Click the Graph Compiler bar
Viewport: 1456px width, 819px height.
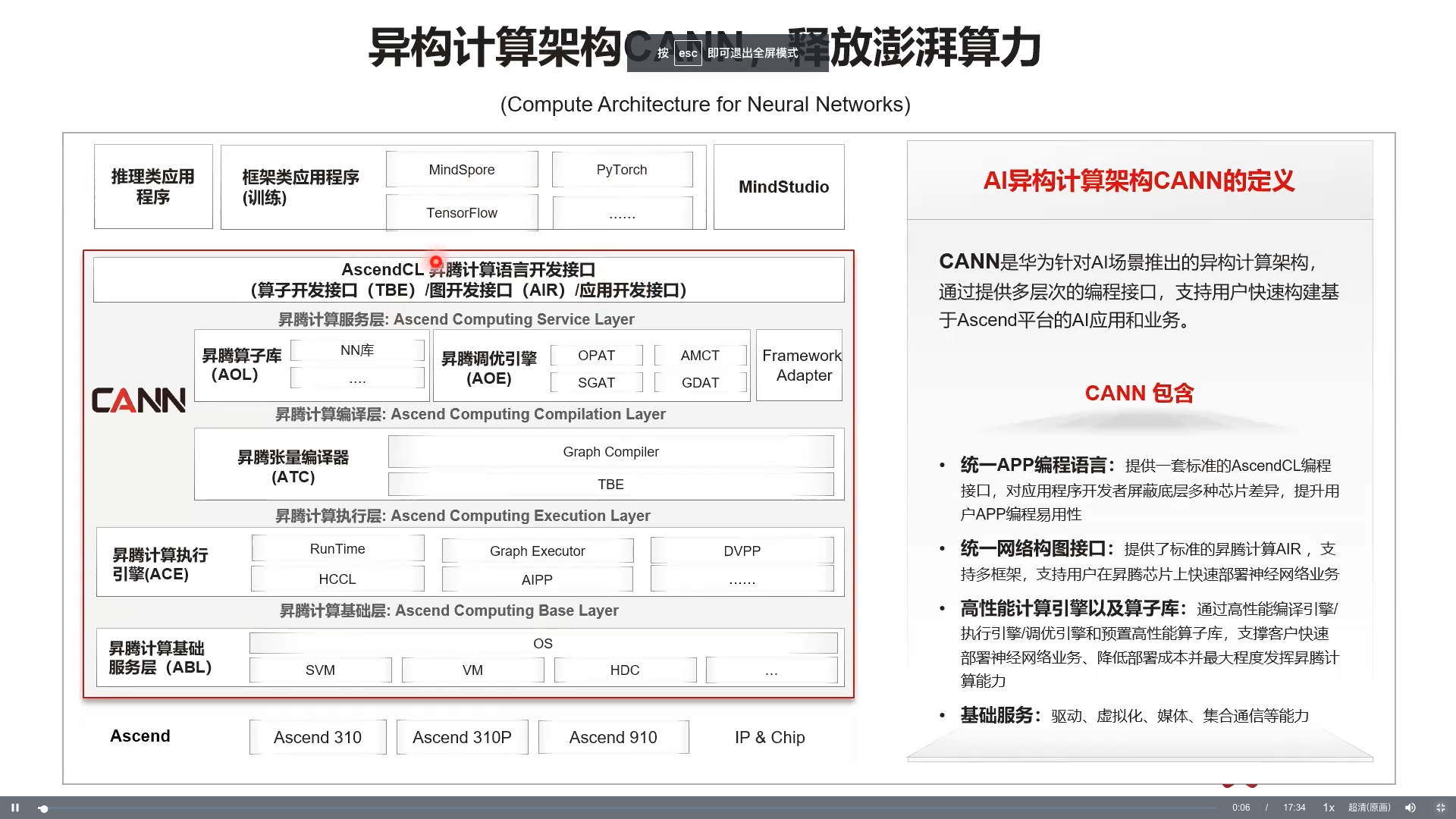pos(610,452)
